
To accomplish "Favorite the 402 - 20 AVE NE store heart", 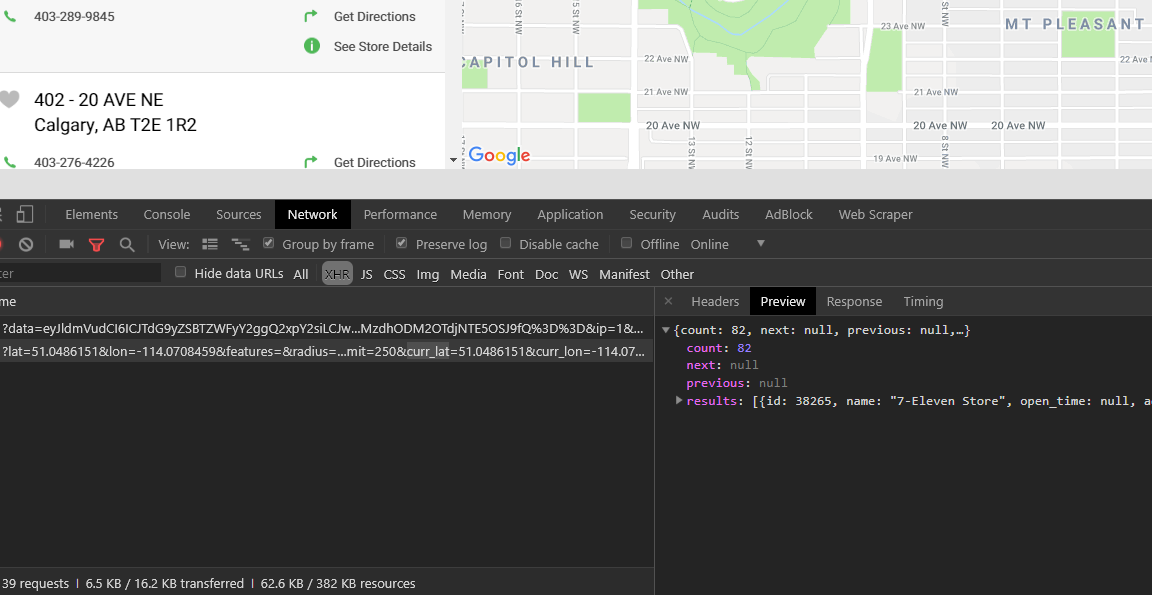I will click(x=9, y=99).
